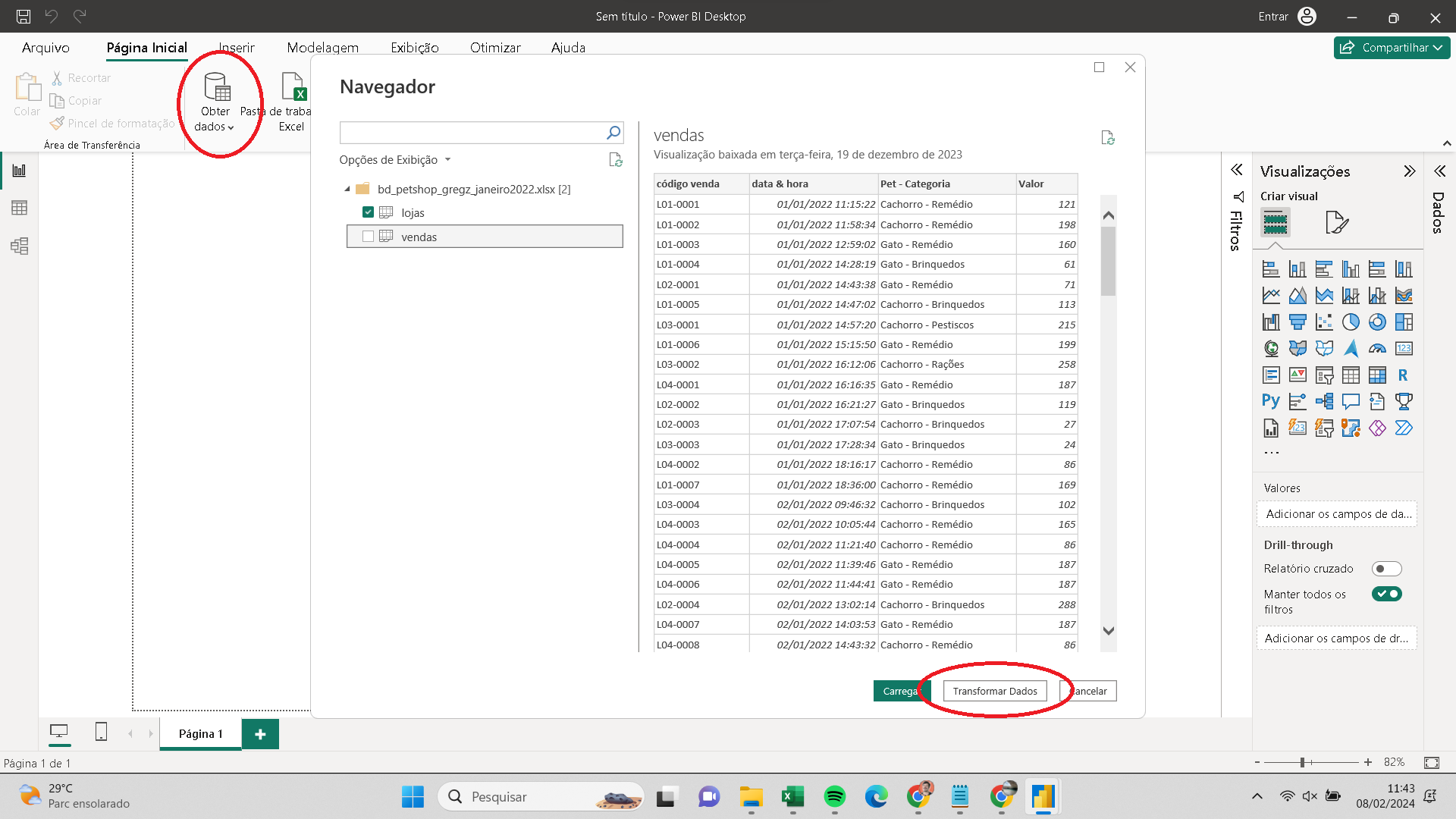
Task: Collapse the bd_petshop_gregz_janeiro2022.xlsx tree node
Action: pyautogui.click(x=347, y=190)
